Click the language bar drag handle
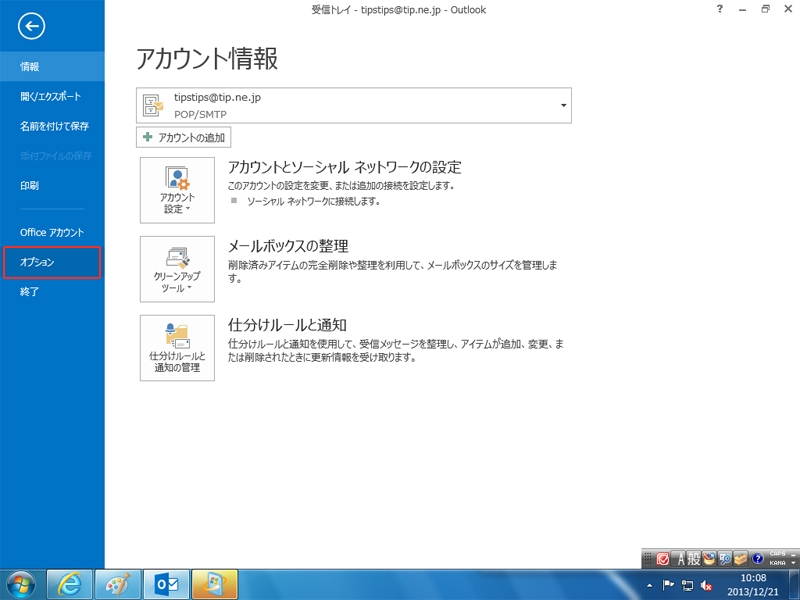The height and width of the screenshot is (600, 800). 647,559
